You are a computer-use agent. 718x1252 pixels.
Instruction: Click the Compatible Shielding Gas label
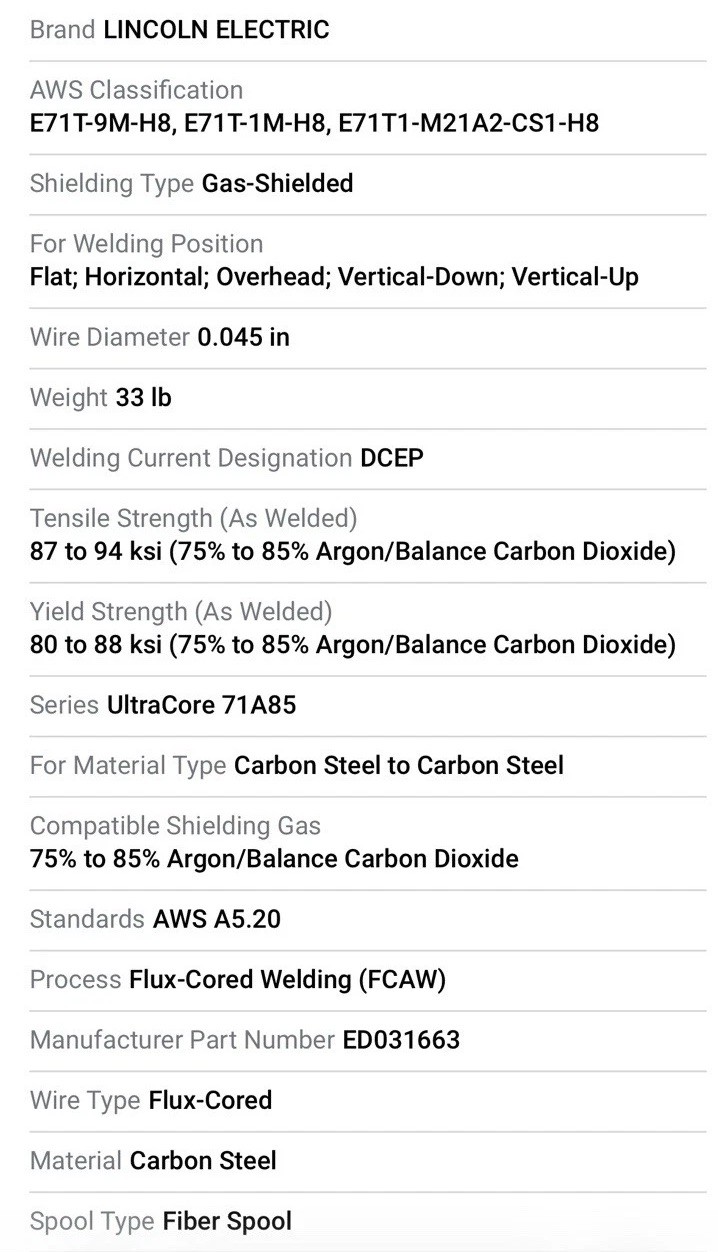click(176, 826)
